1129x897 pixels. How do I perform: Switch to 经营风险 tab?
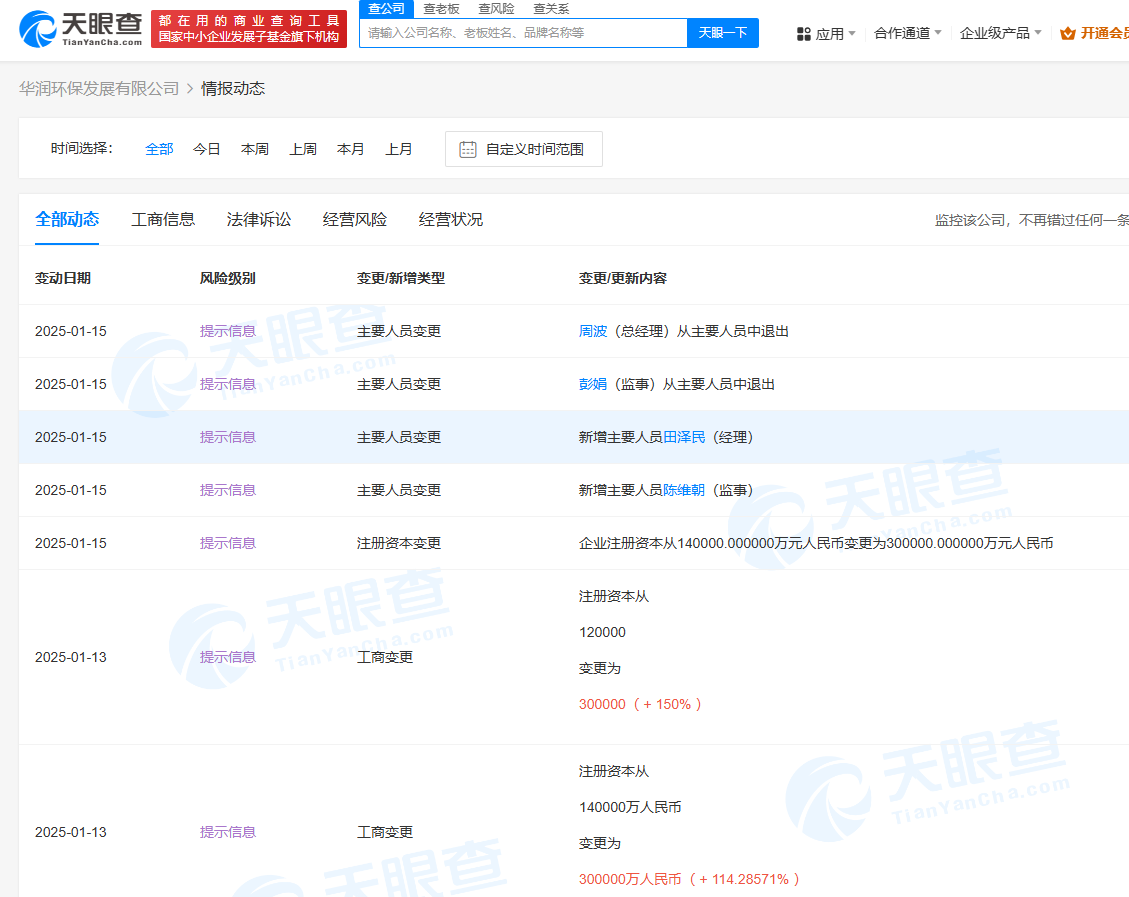pos(355,220)
